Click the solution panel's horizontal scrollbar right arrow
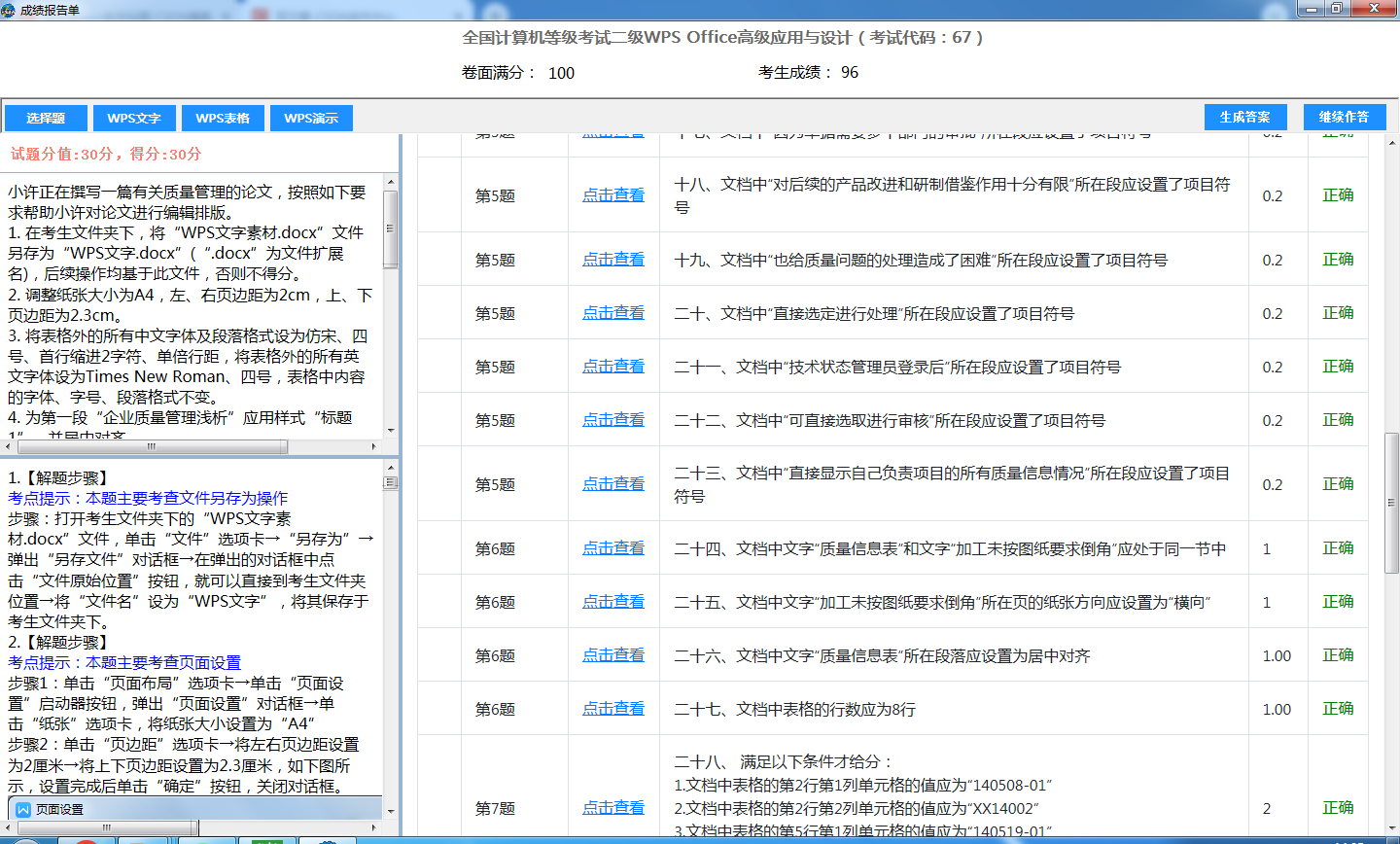 click(x=374, y=828)
